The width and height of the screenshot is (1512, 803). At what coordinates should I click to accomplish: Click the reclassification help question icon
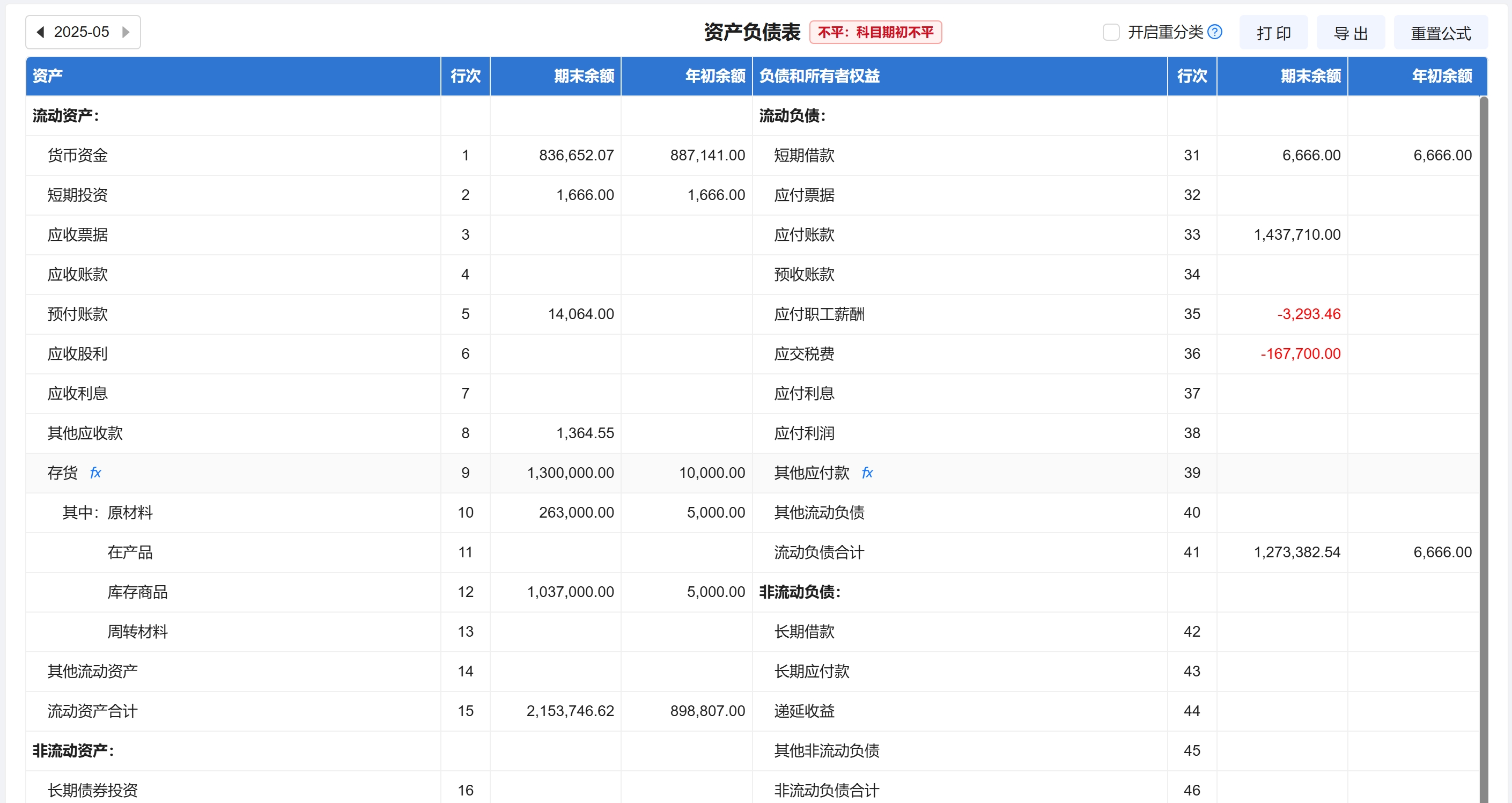click(1215, 32)
